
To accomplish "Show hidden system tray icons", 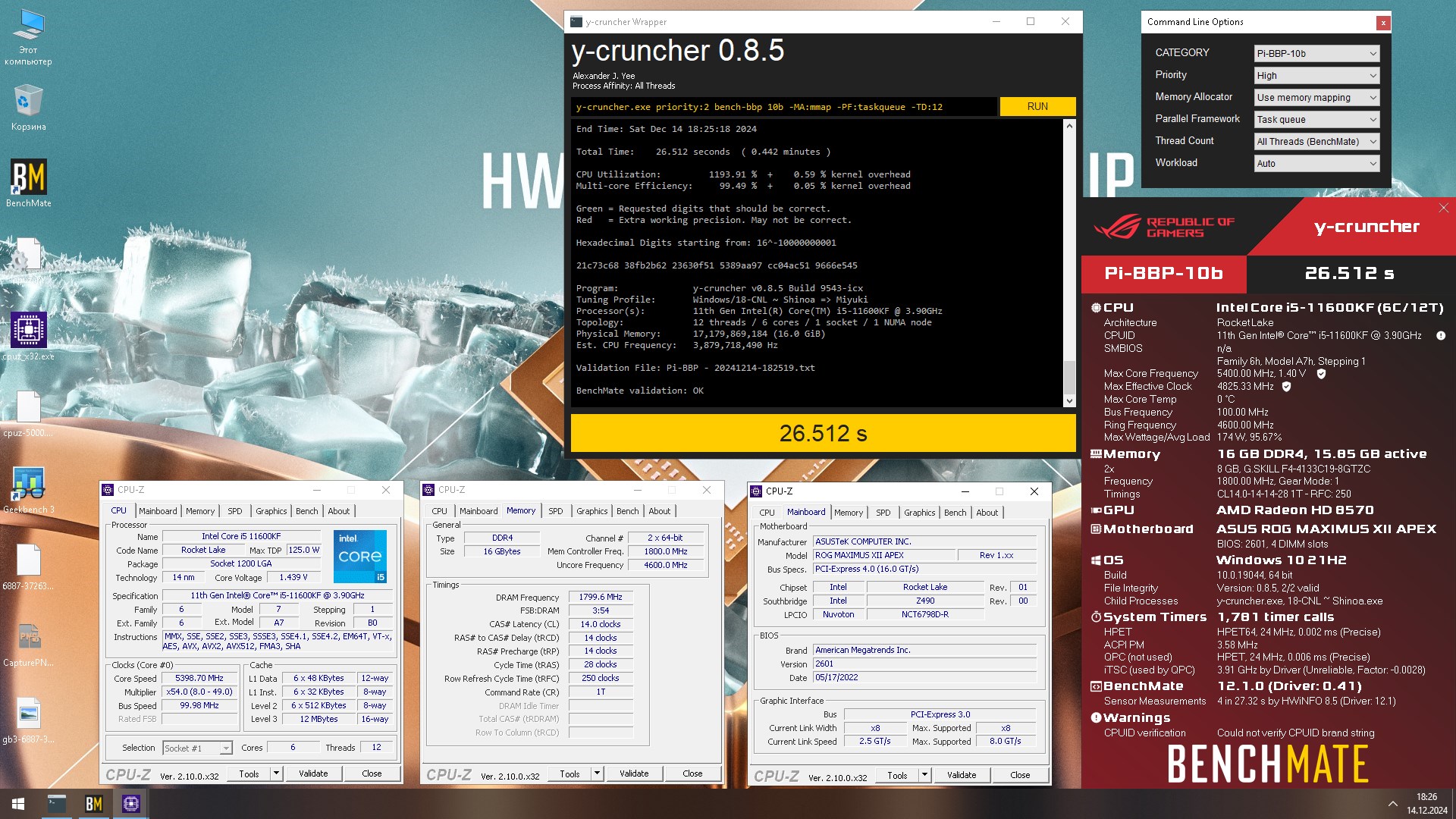I will pyautogui.click(x=1392, y=804).
